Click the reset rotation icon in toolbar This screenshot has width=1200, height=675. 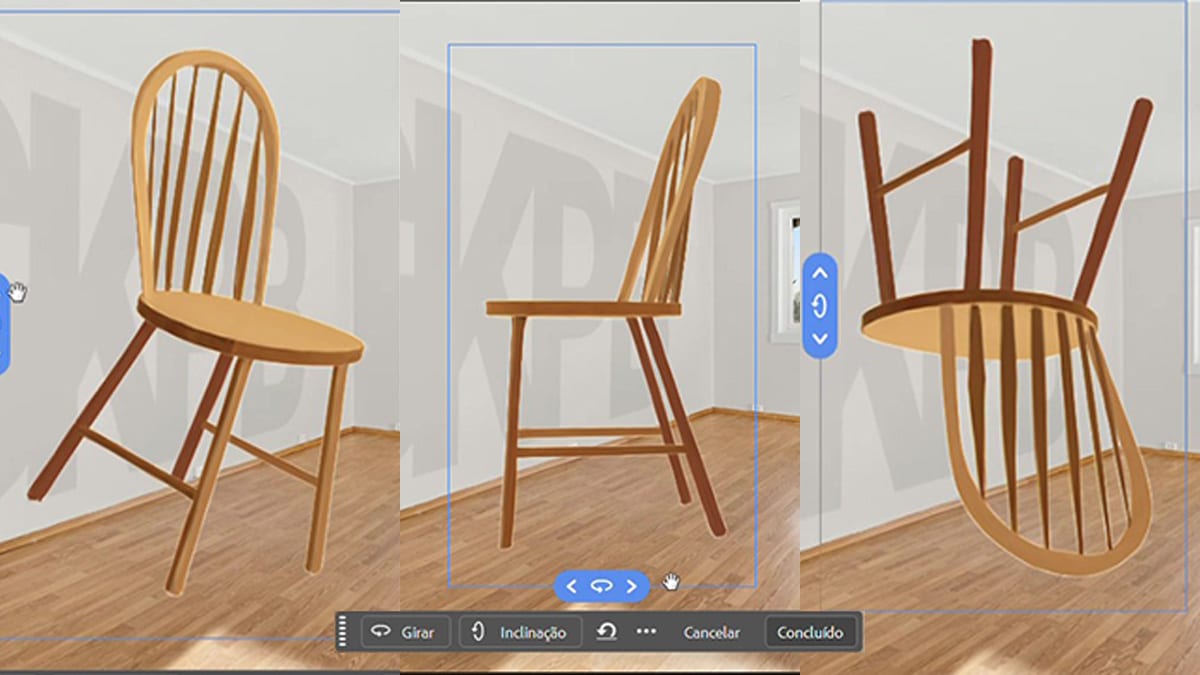[606, 632]
